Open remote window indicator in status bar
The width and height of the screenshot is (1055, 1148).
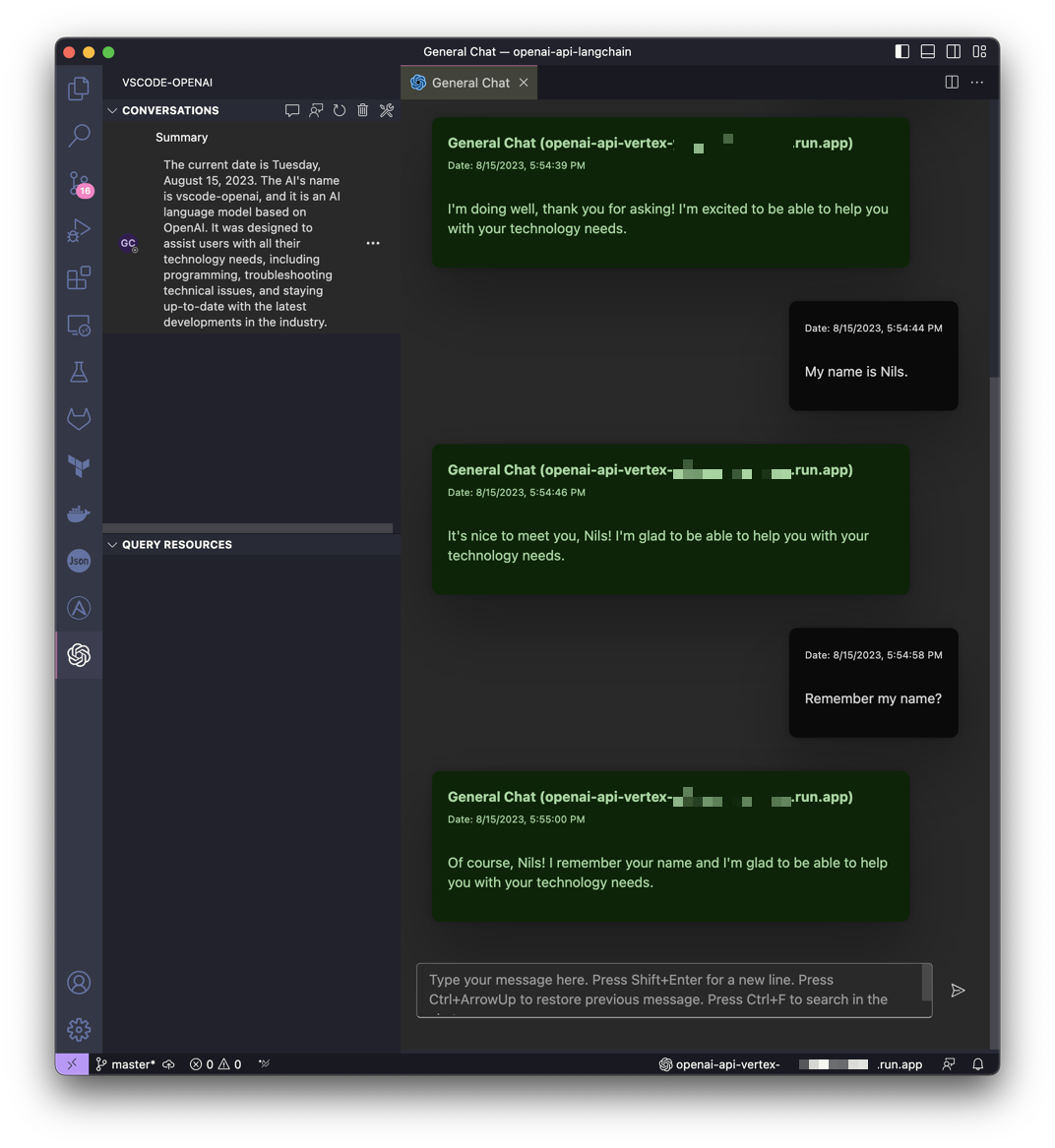point(72,1063)
